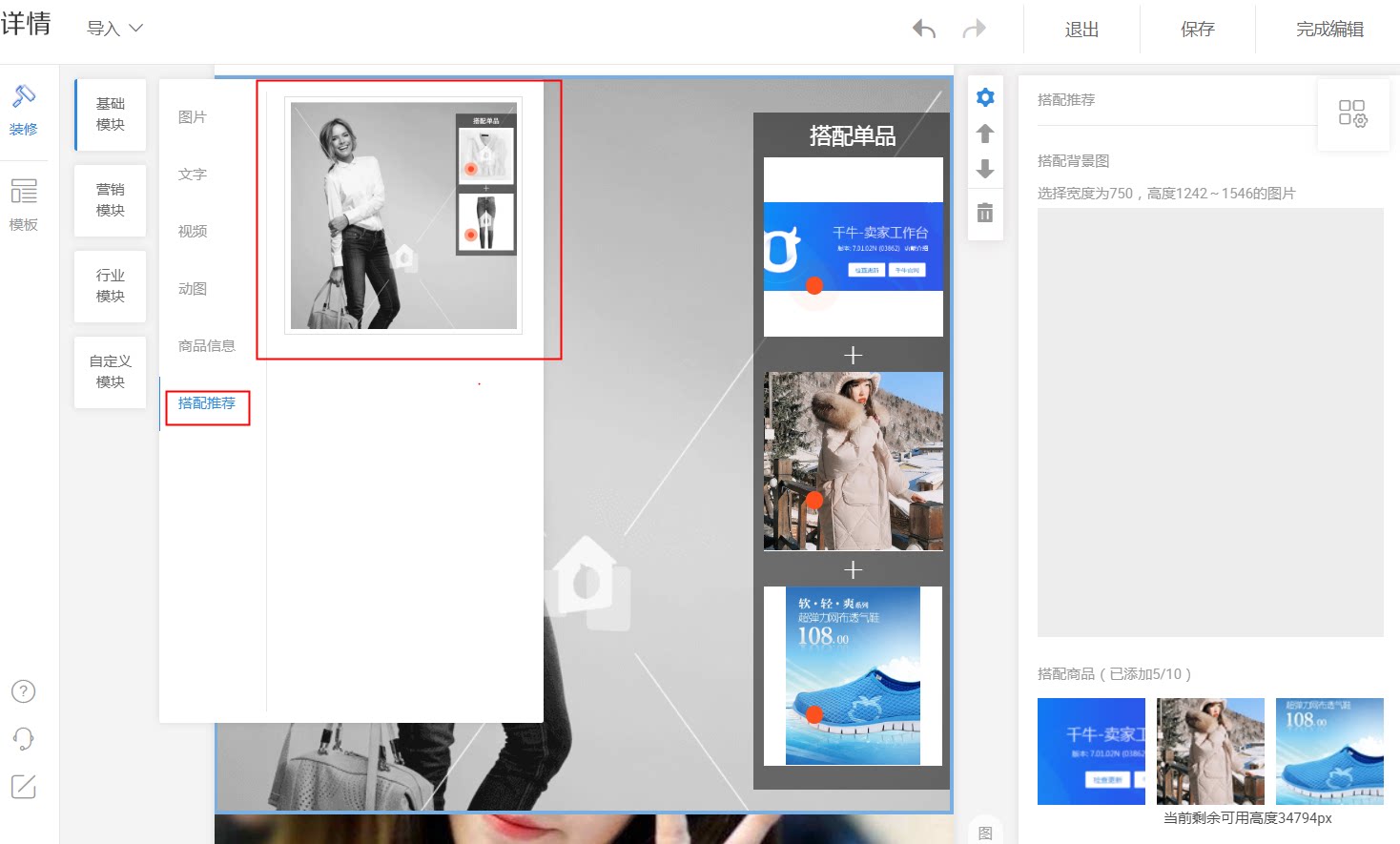Switch to the 模板 sidebar tab
Viewport: 1400px width, 844px height.
(23, 205)
